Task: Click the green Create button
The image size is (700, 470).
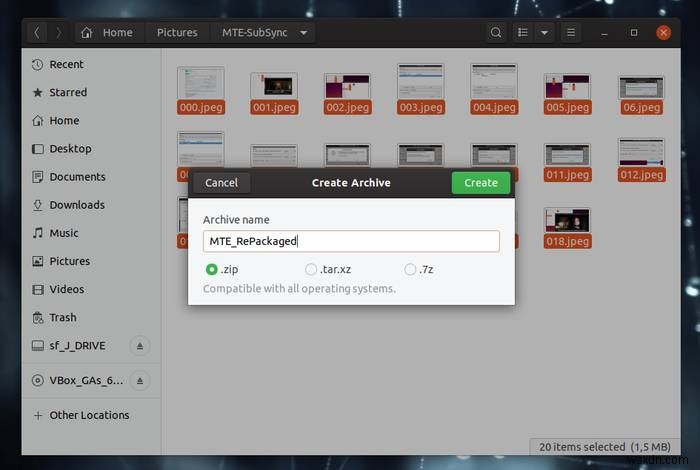Action: pyautogui.click(x=481, y=183)
